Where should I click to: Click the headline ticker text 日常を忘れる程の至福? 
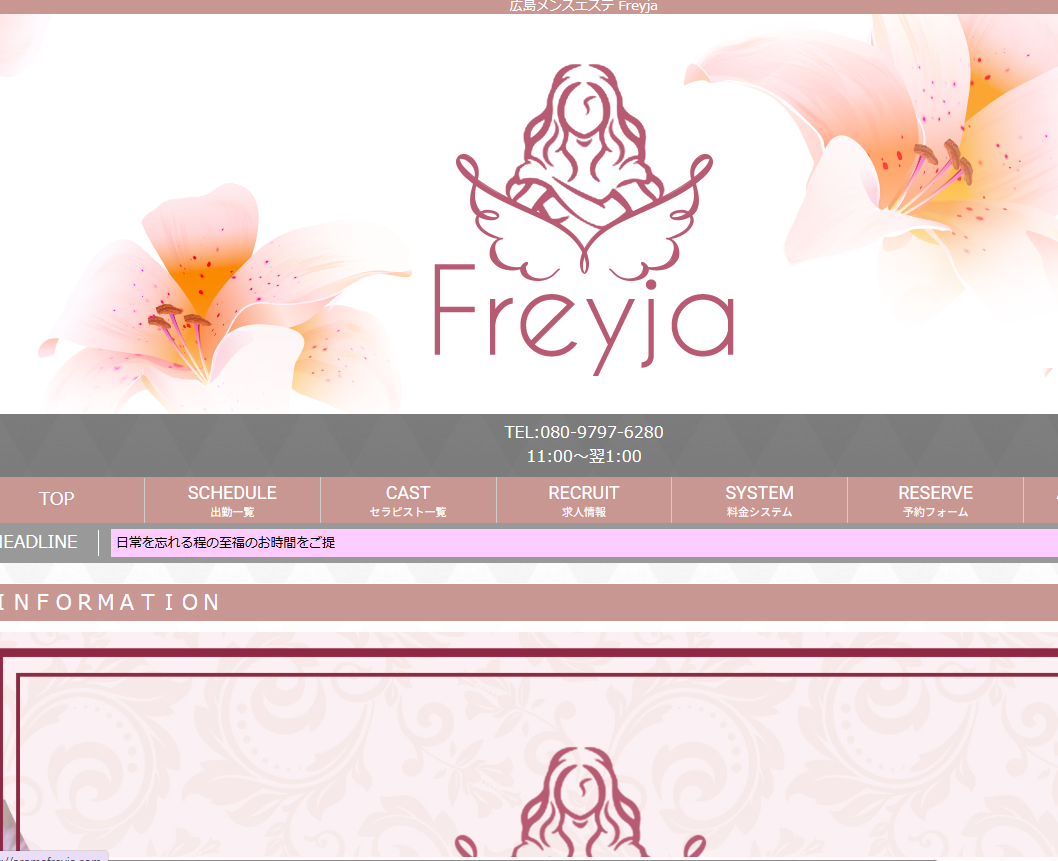pos(225,543)
